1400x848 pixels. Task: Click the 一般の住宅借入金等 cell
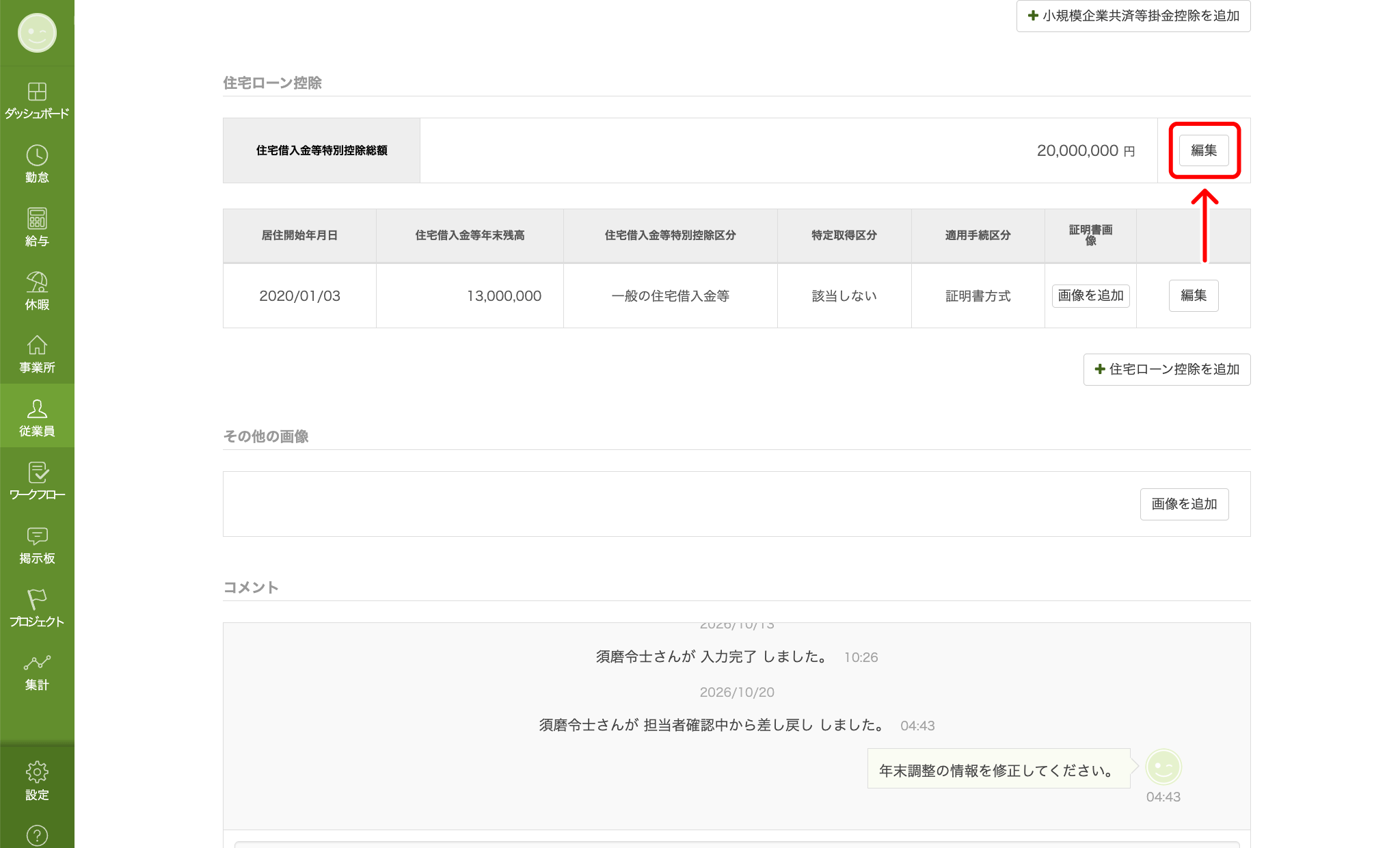(670, 296)
